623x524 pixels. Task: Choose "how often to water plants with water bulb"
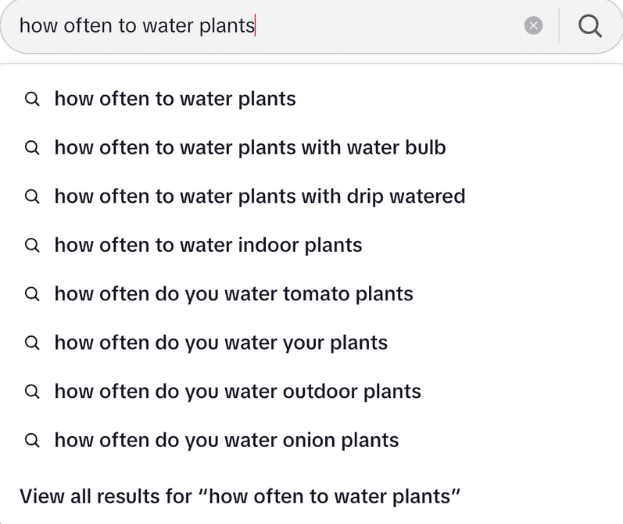tap(250, 148)
